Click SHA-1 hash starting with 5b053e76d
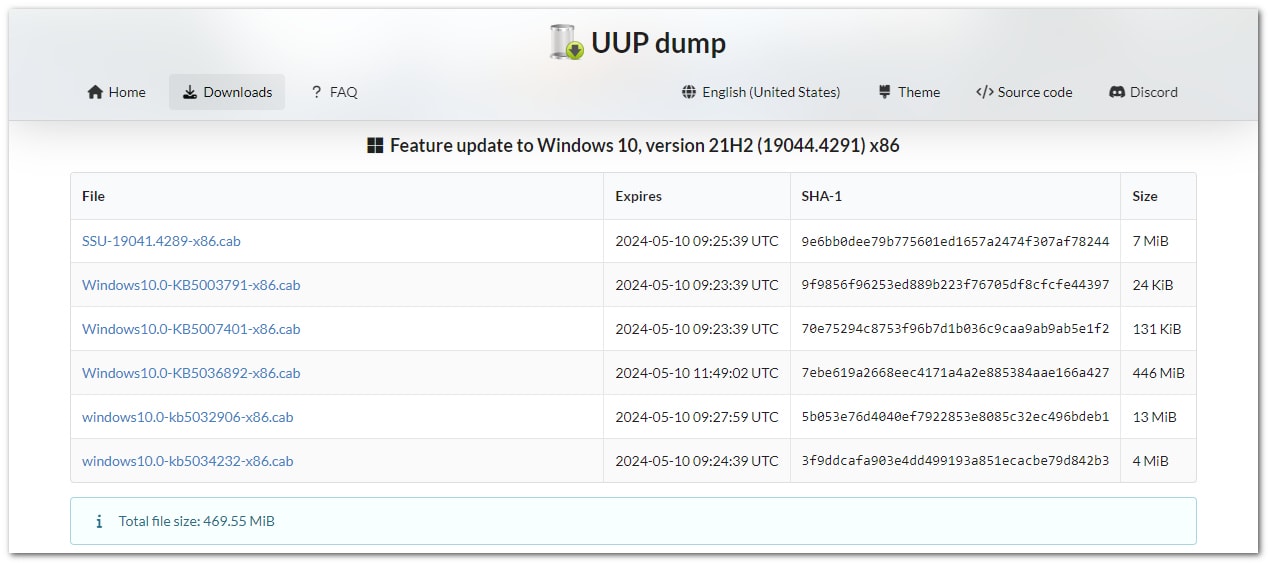 pos(955,417)
